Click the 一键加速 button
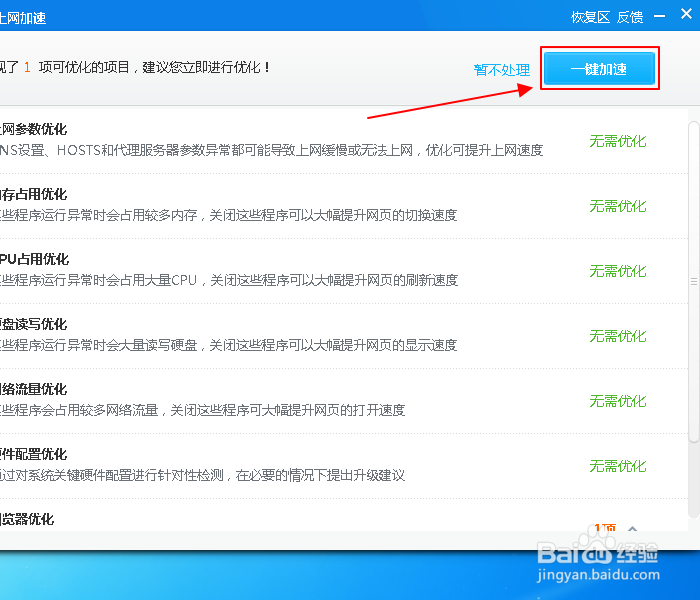The image size is (700, 600). click(x=599, y=68)
